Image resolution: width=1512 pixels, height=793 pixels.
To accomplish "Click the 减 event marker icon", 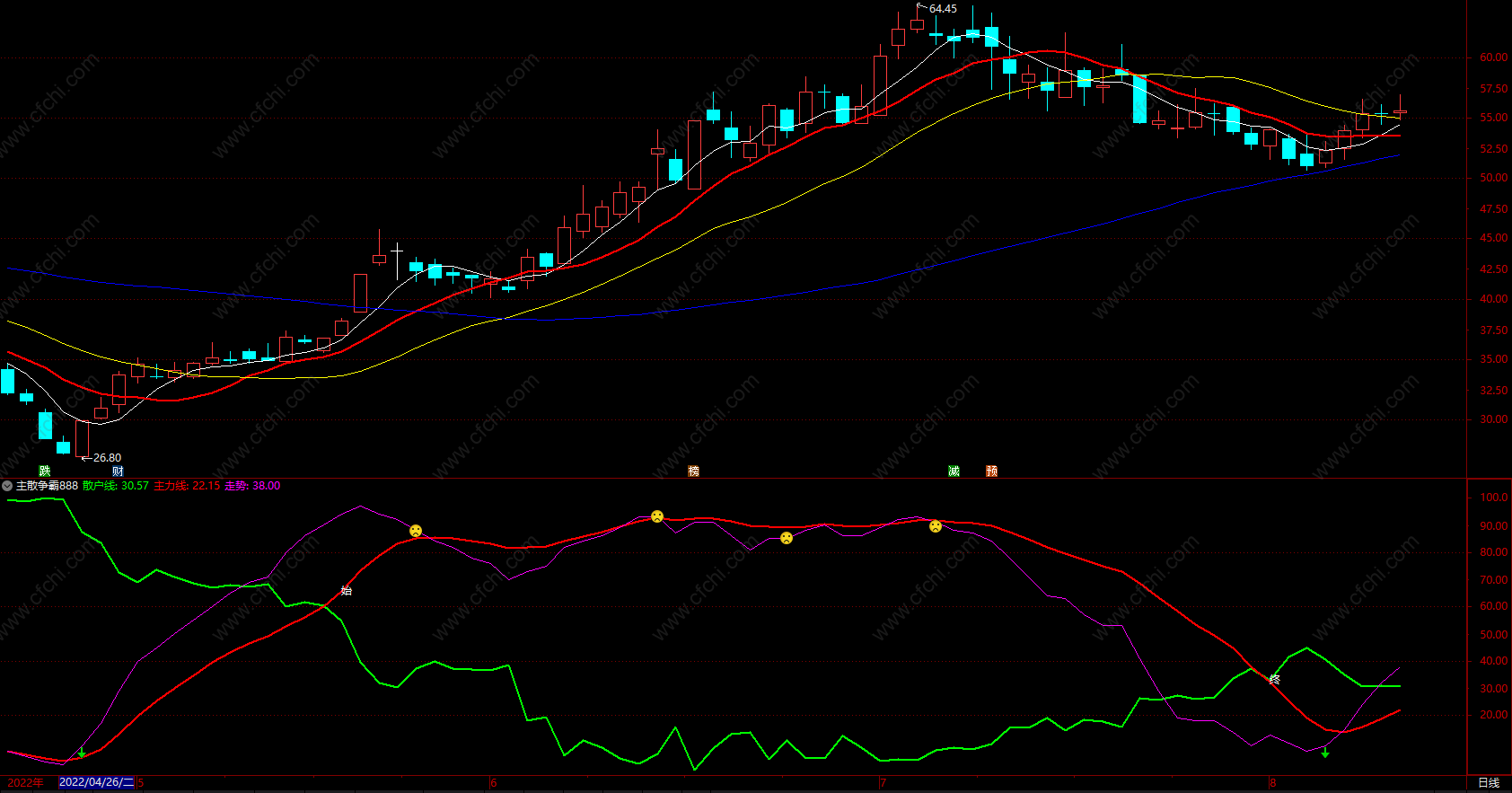I will (954, 471).
